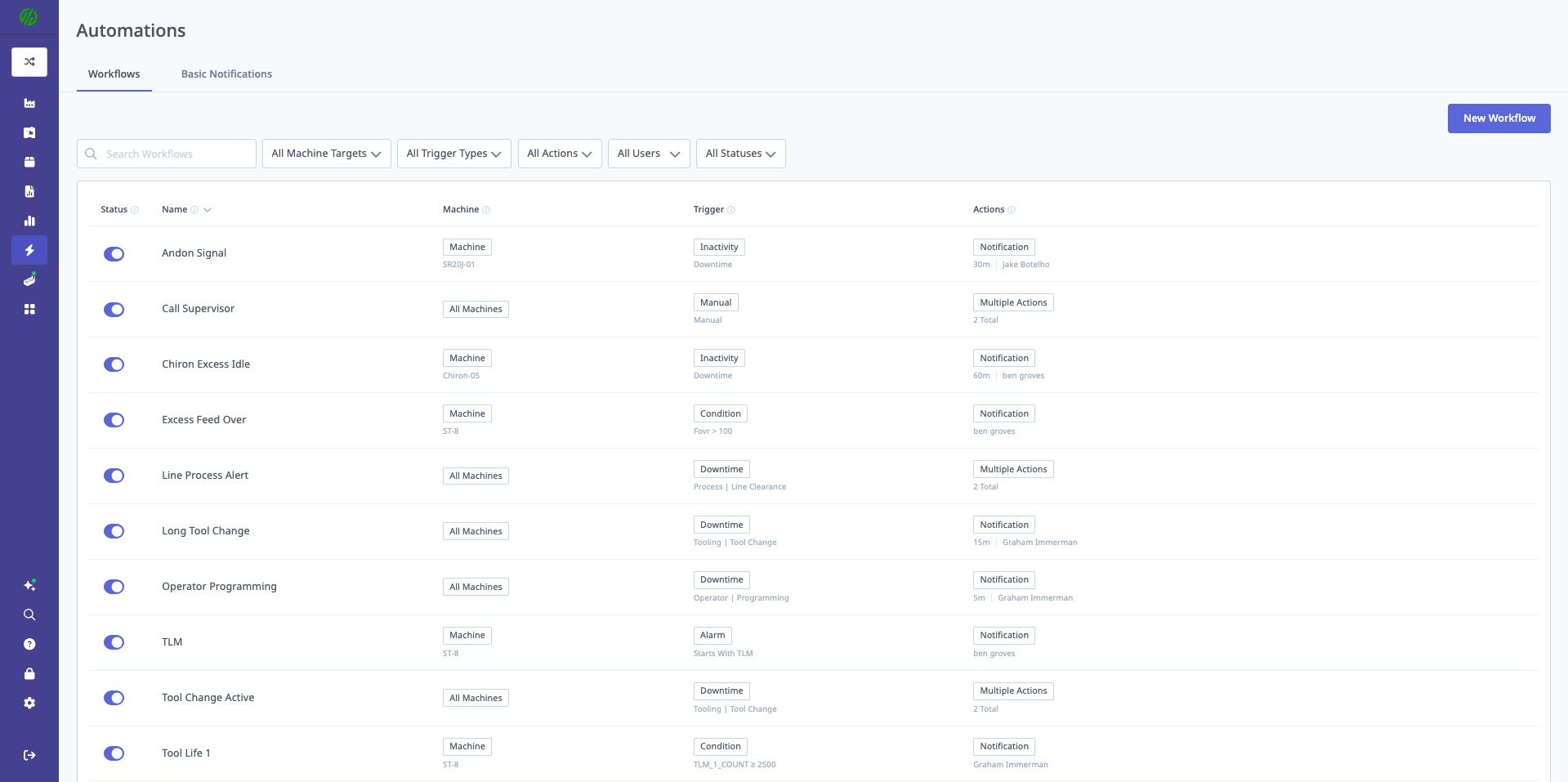
Task: Open the All Machine Targets dropdown
Action: [326, 153]
